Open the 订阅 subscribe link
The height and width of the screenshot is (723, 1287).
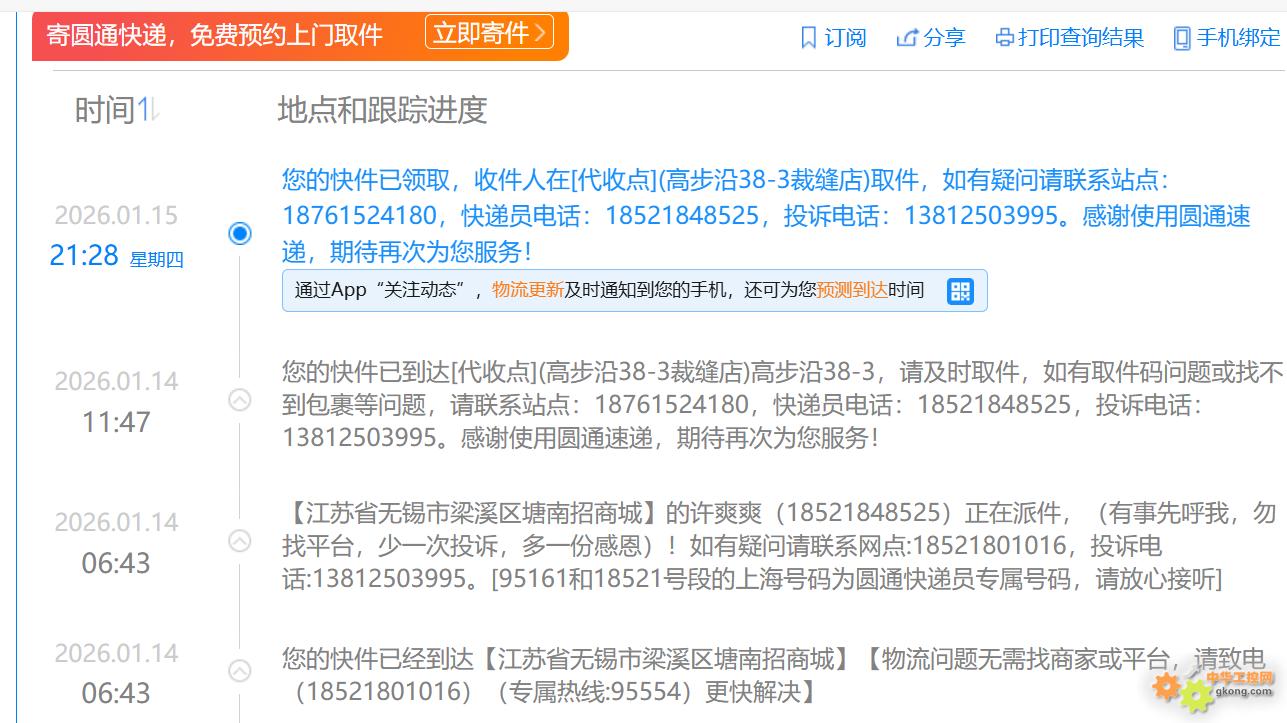[845, 38]
